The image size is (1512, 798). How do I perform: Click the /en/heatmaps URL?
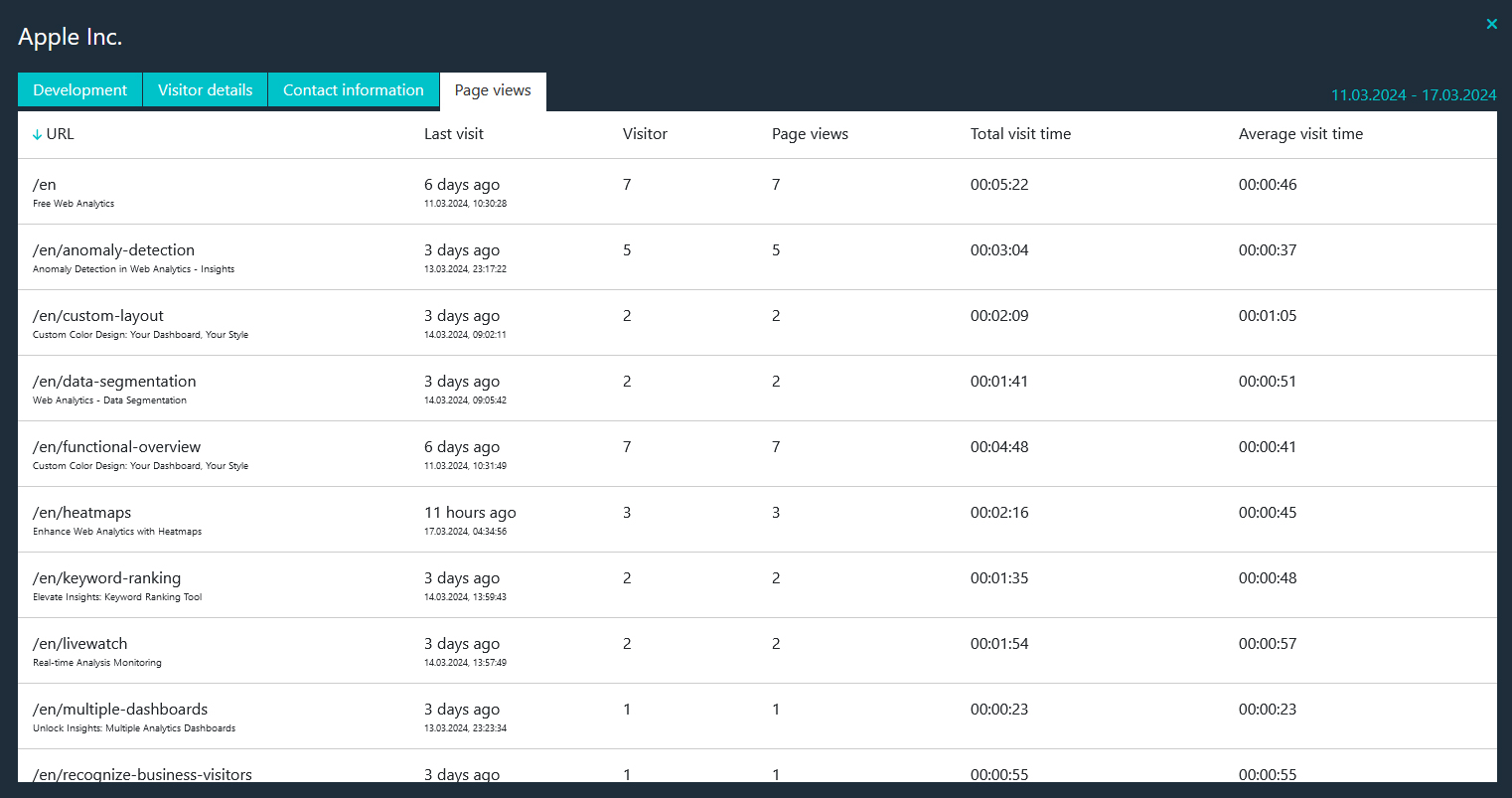(x=81, y=513)
